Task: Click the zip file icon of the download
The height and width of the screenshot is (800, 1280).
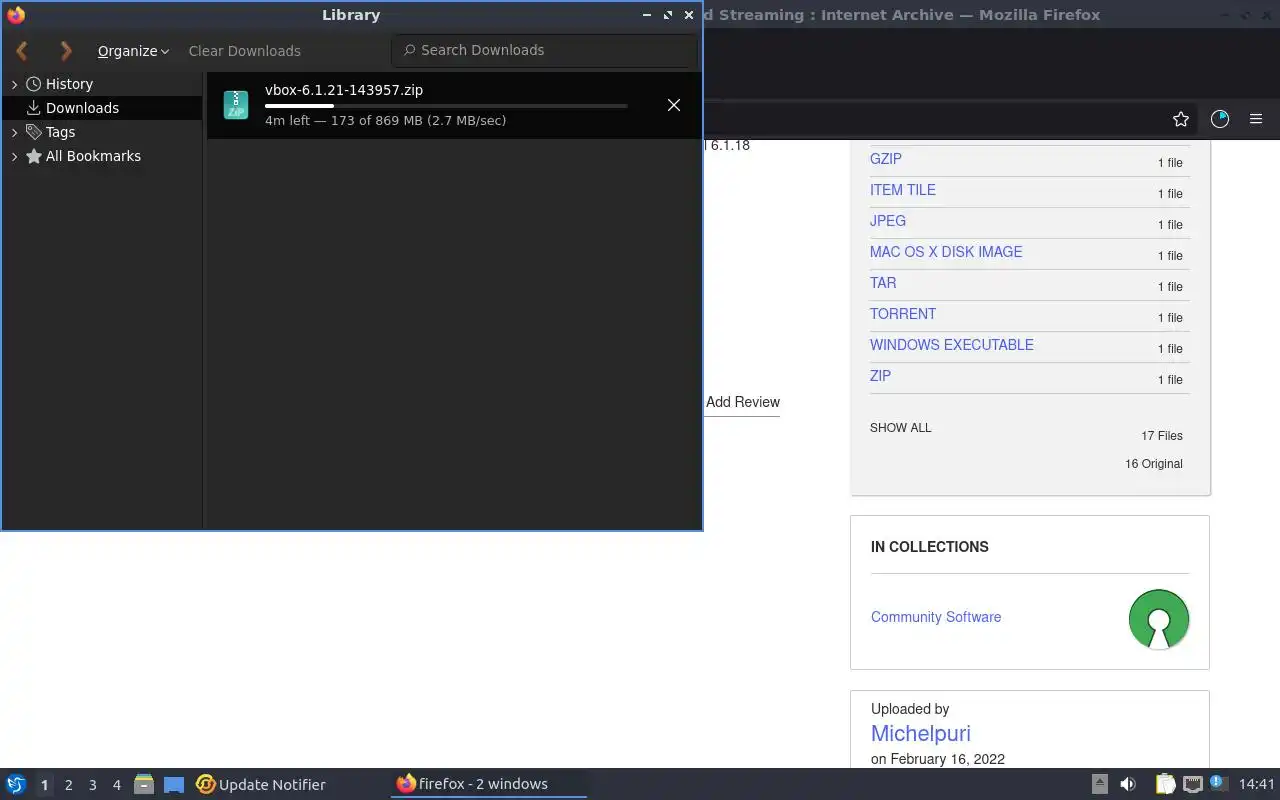Action: point(236,105)
